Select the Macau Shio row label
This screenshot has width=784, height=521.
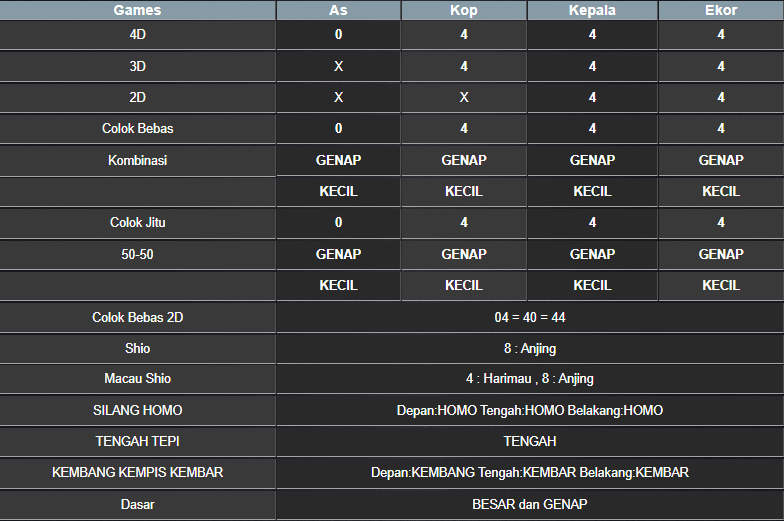coord(138,378)
